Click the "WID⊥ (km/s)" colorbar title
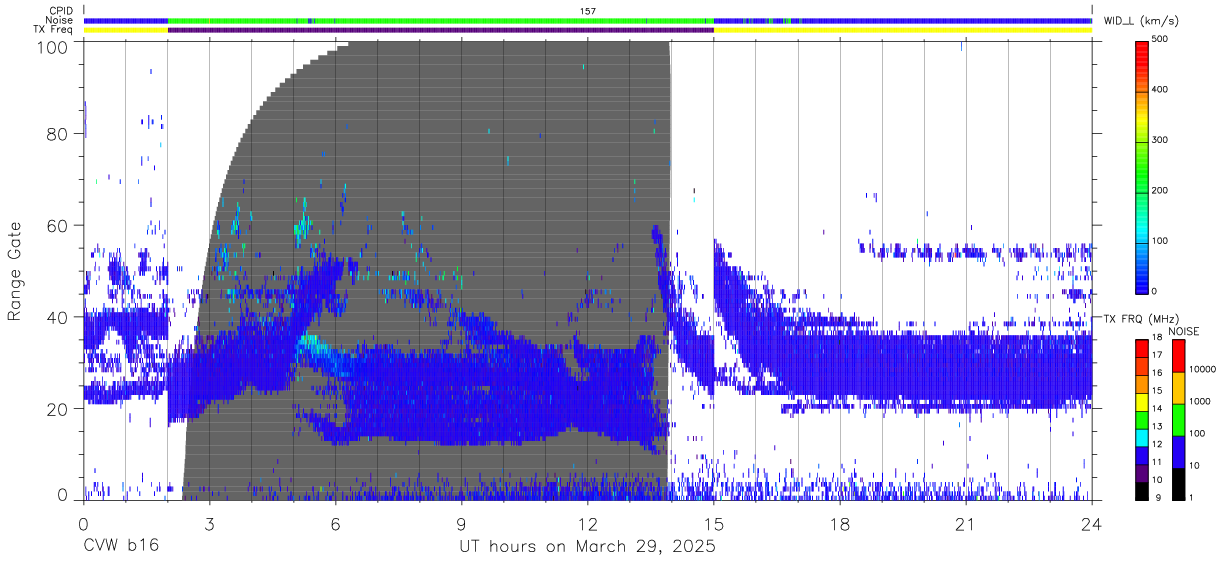Image resolution: width=1228 pixels, height=567 pixels. [x=1142, y=20]
